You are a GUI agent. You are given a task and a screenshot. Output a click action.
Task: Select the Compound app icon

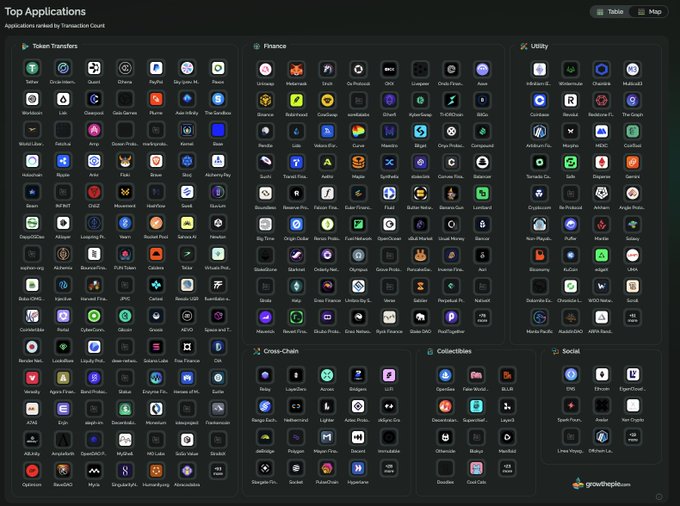482,131
